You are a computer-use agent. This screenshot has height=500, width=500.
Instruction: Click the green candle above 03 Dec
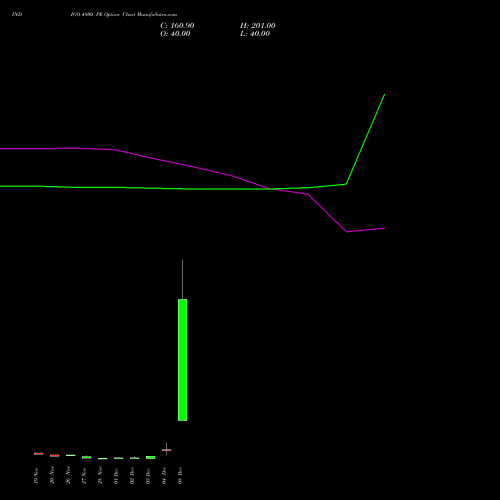tap(151, 457)
